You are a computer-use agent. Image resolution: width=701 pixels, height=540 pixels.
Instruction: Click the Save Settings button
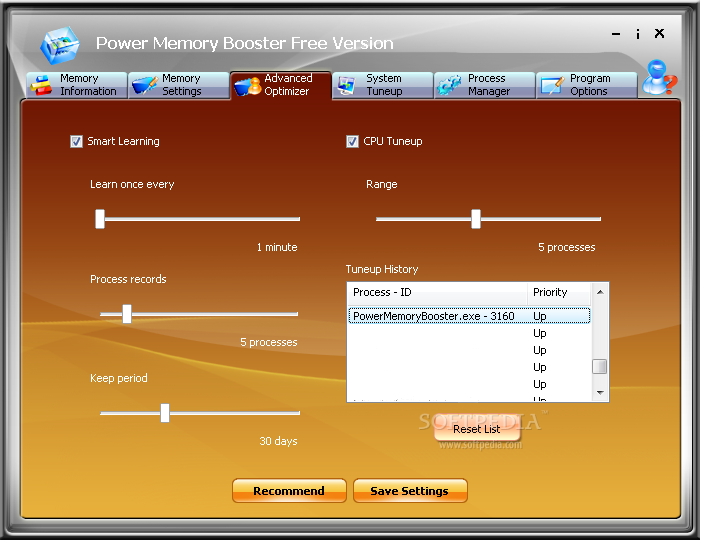coord(410,491)
